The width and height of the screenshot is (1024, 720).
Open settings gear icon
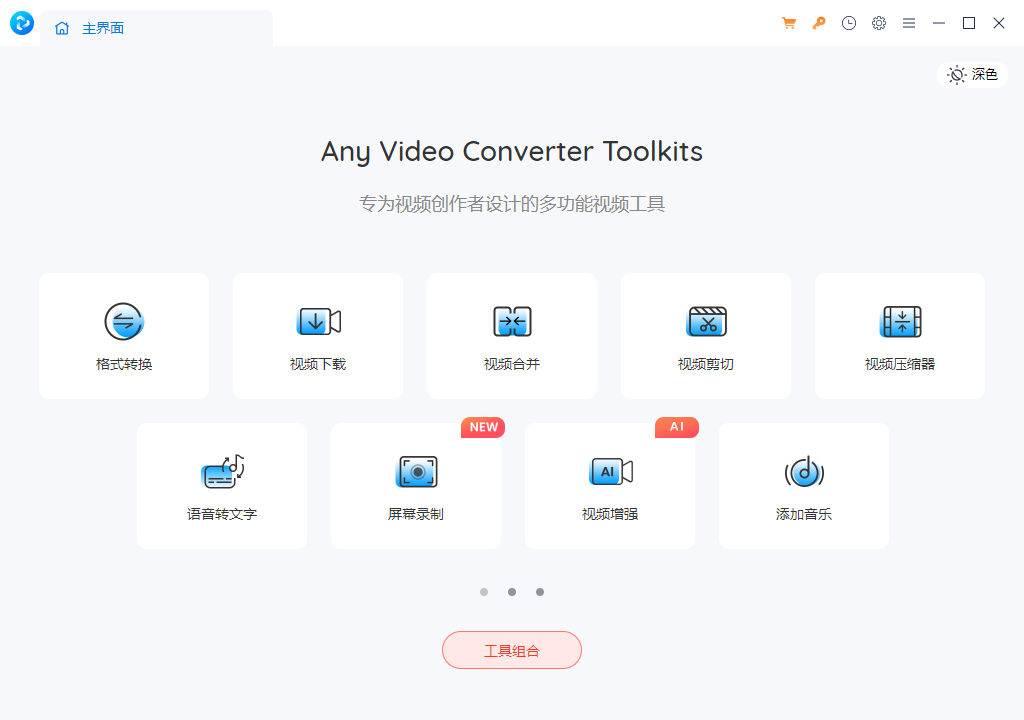(879, 24)
